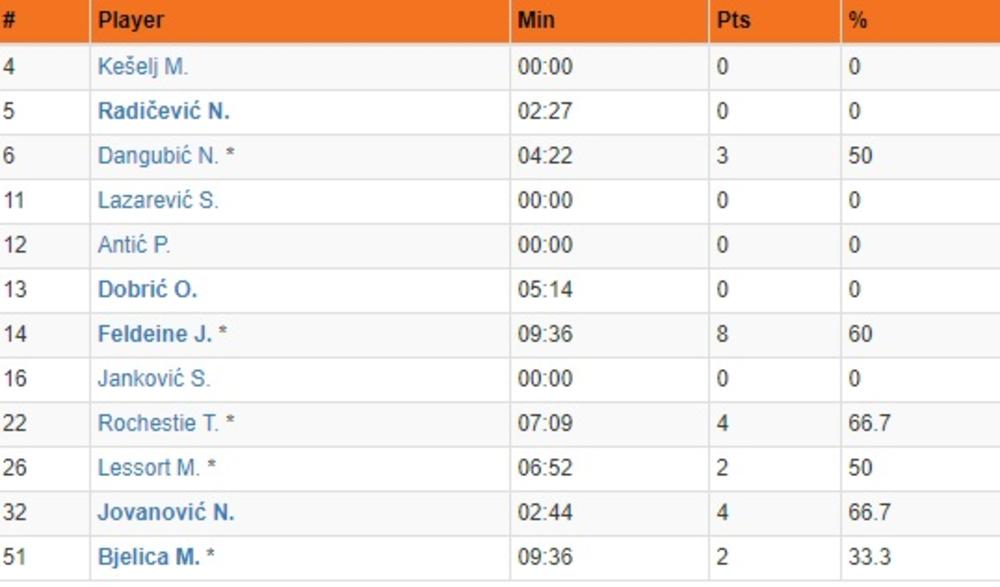Open Kešelj M. player link
The image size is (1000, 587).
(142, 67)
